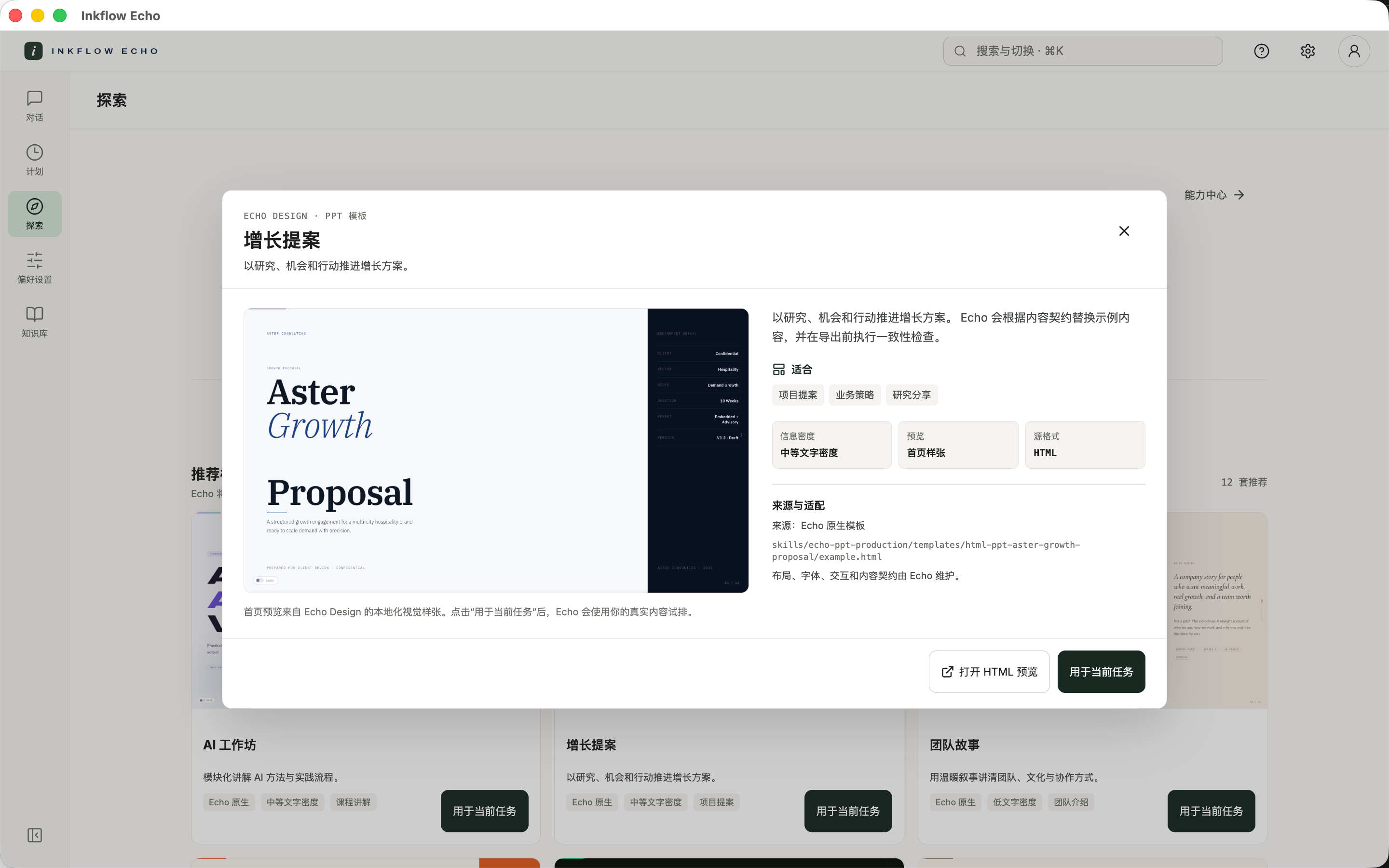Click the 来源与适配 heading
Viewport: 1389px width, 868px height.
[x=798, y=506]
